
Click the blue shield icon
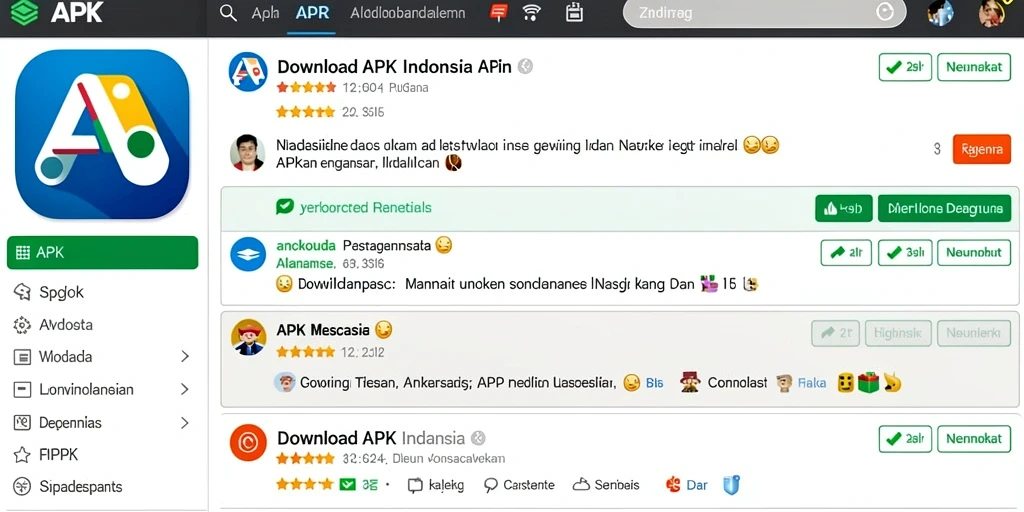(x=731, y=485)
